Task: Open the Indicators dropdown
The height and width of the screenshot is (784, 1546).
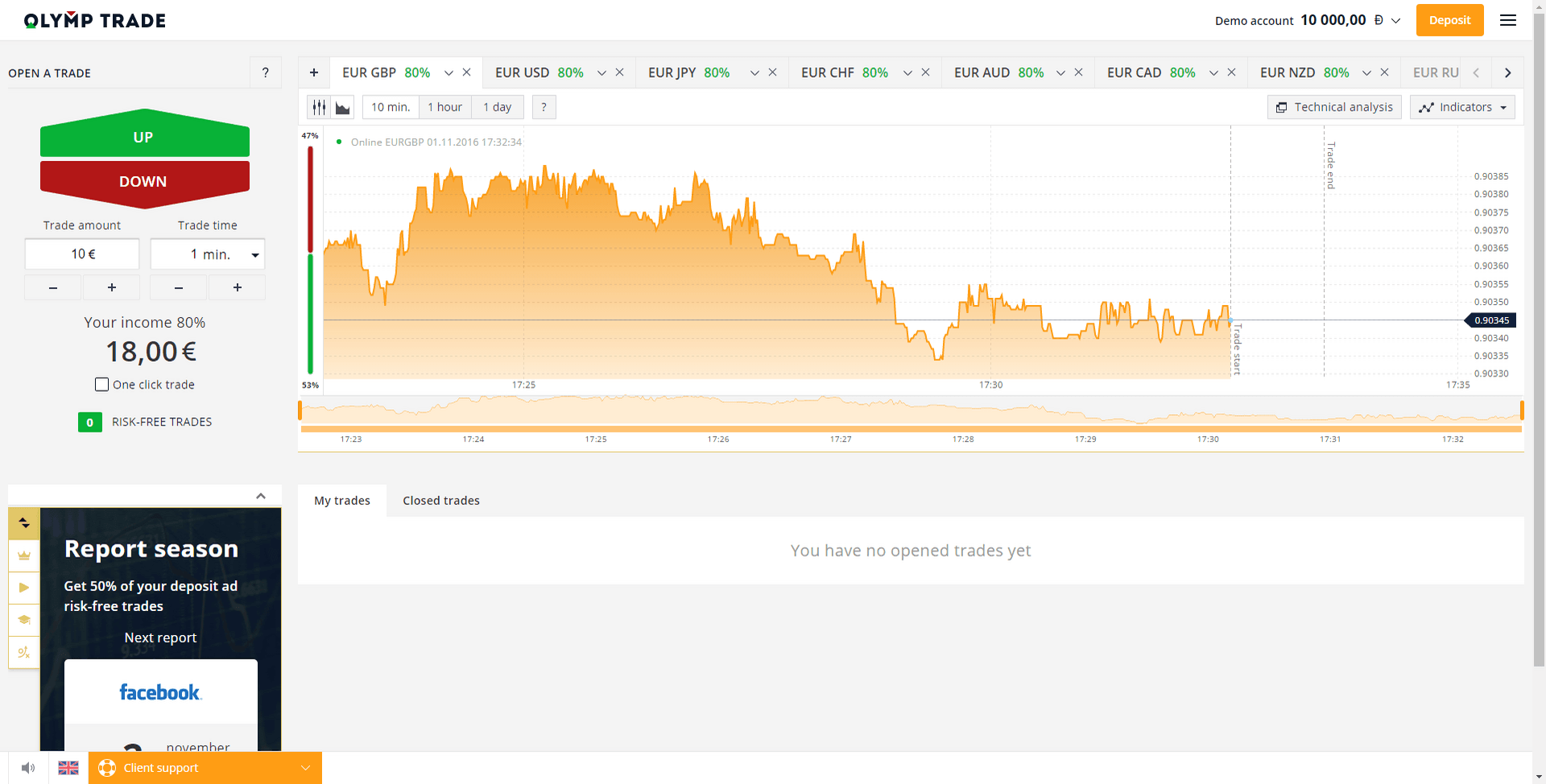Action: [1462, 107]
